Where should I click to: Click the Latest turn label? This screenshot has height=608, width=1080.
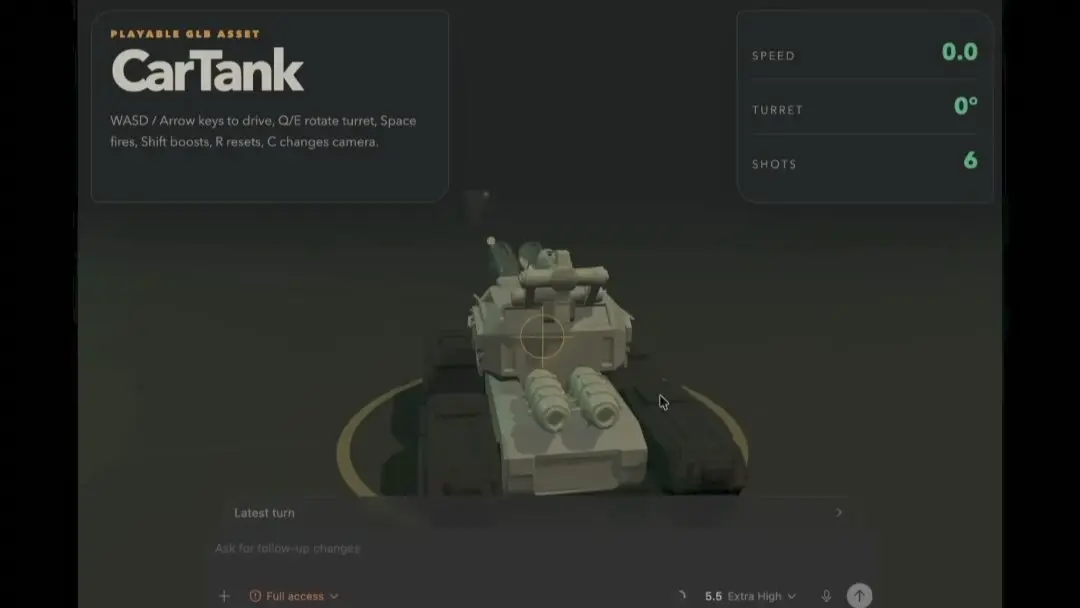264,513
